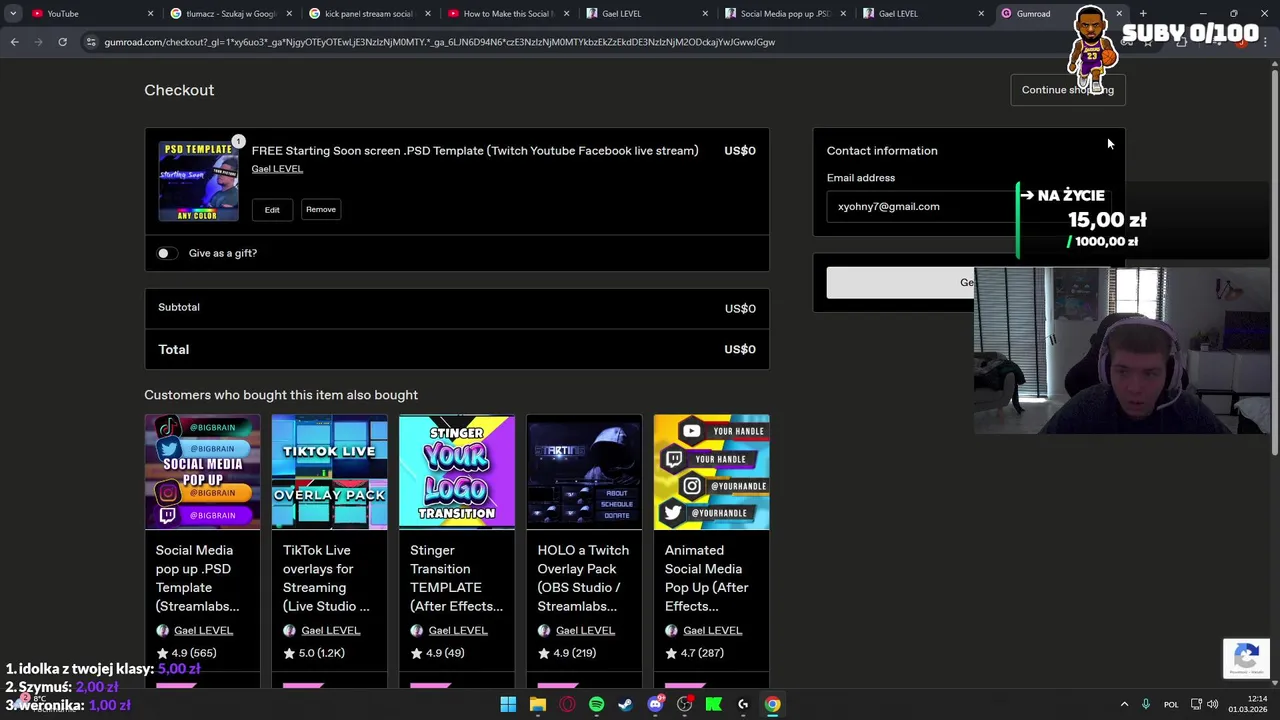This screenshot has width=1280, height=720.
Task: Open OBS Studio from taskbar
Action: pyautogui.click(x=684, y=705)
